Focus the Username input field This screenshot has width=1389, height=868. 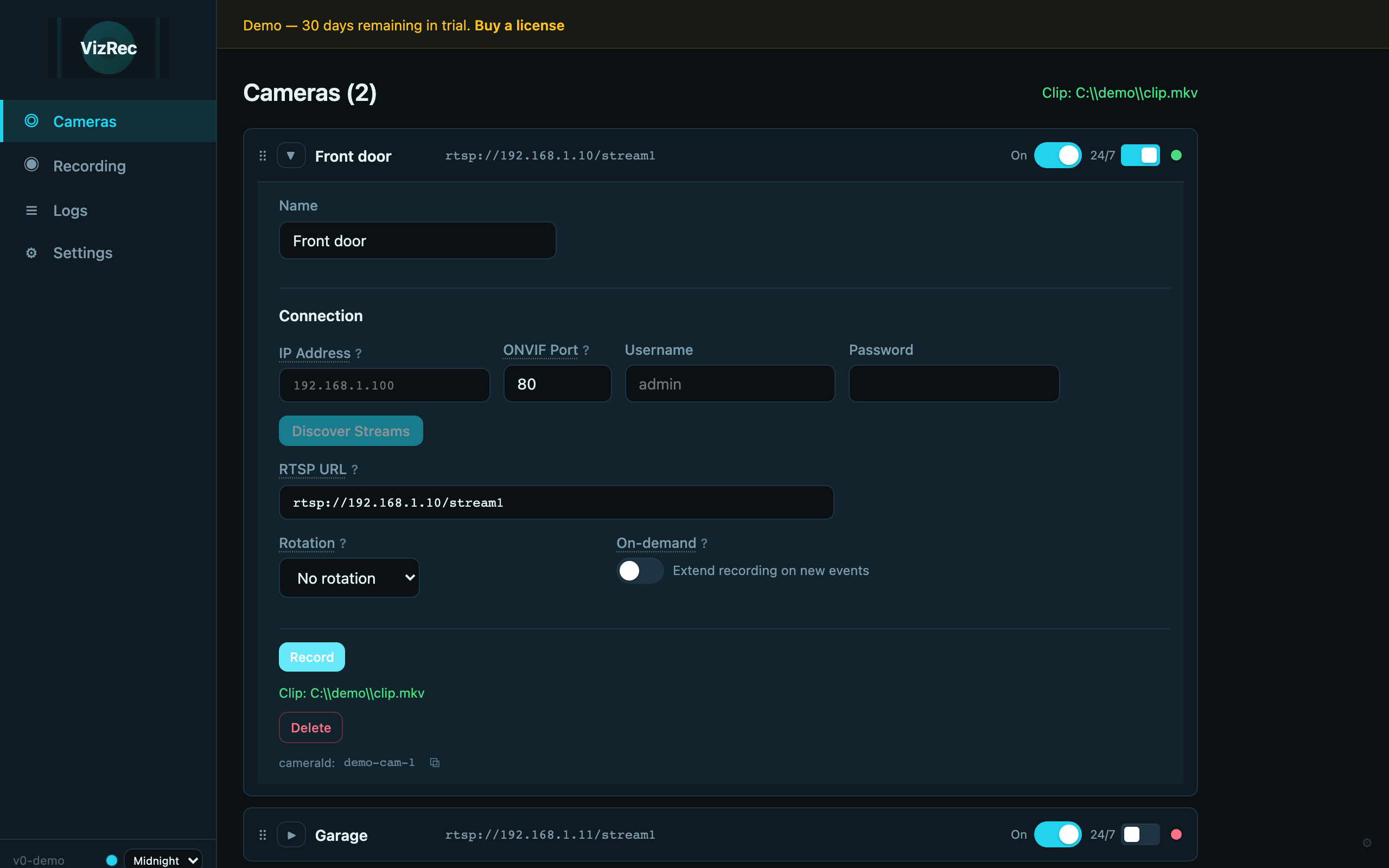click(x=730, y=384)
